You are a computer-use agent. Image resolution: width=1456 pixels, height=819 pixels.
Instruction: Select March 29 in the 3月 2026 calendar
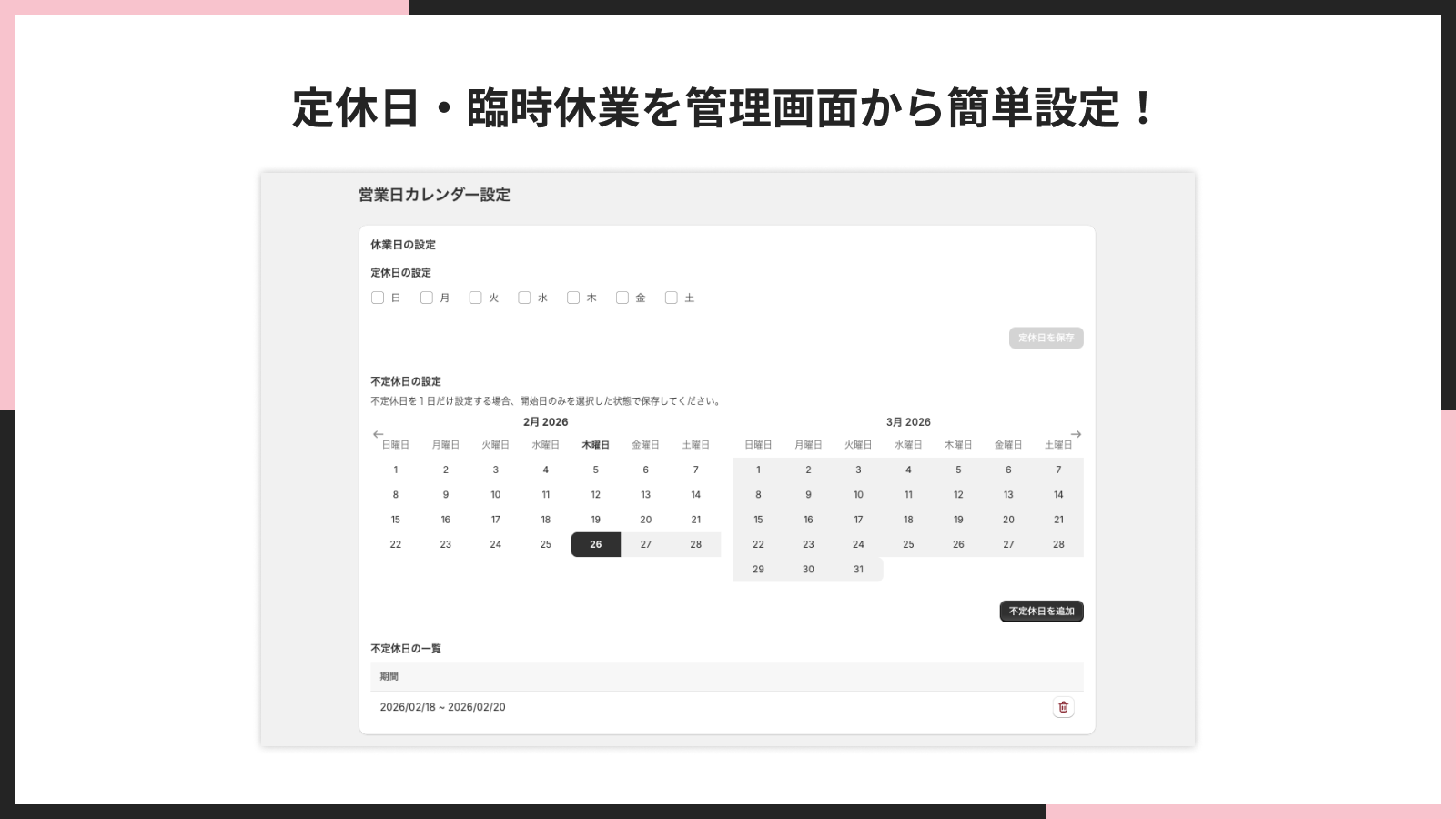click(758, 570)
